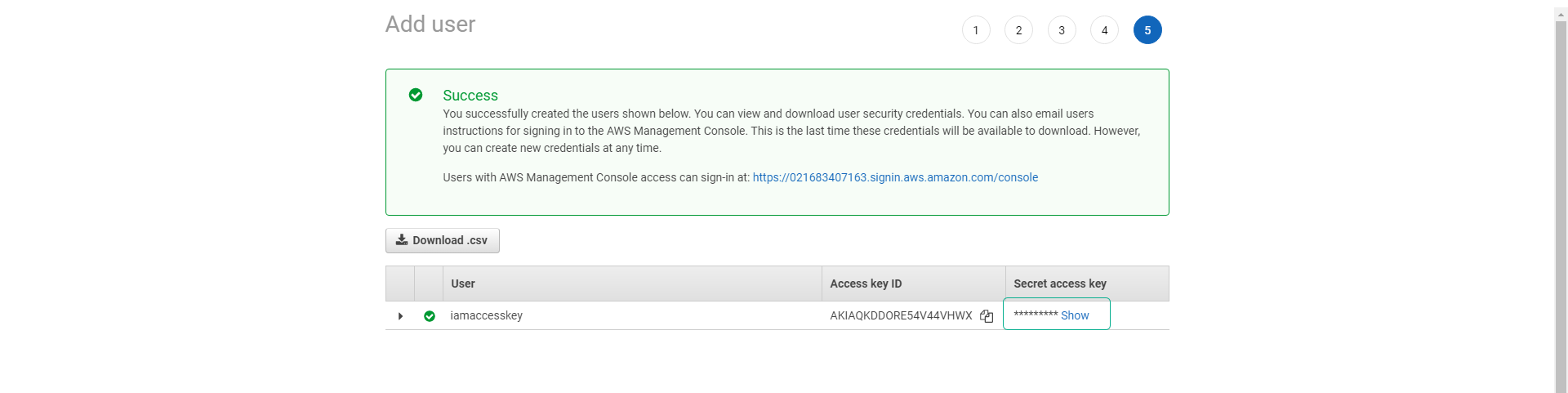This screenshot has height=393, width=1568.
Task: Go to step 3 of Add user
Action: point(1062,30)
